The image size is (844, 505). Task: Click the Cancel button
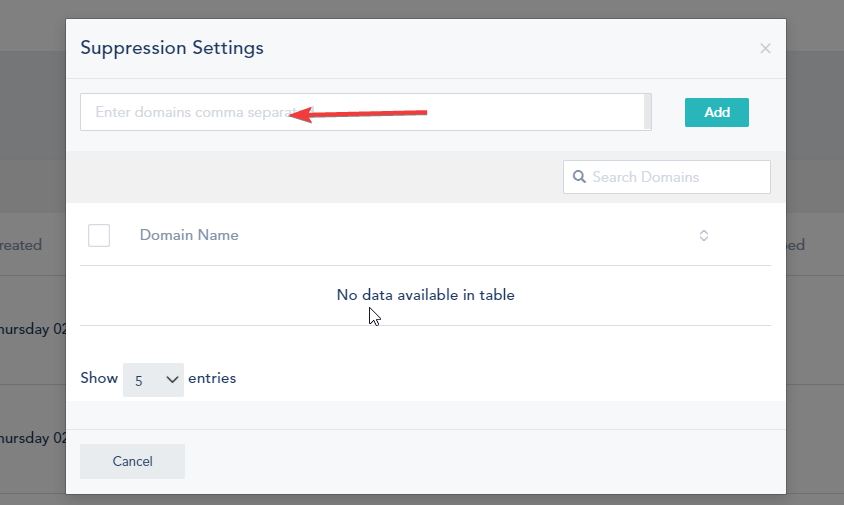click(x=132, y=461)
